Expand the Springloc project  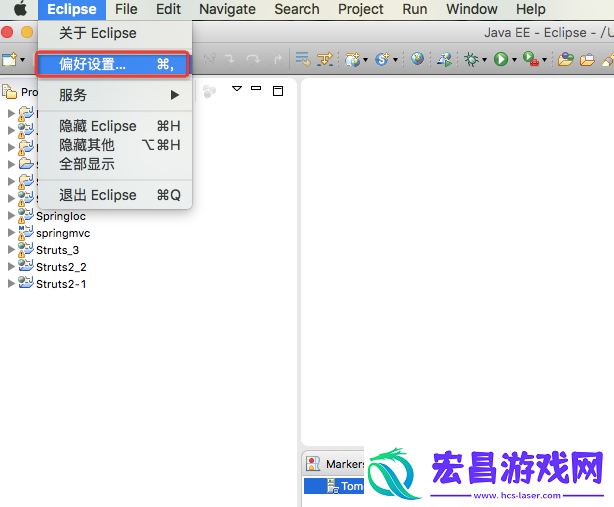[x=11, y=216]
